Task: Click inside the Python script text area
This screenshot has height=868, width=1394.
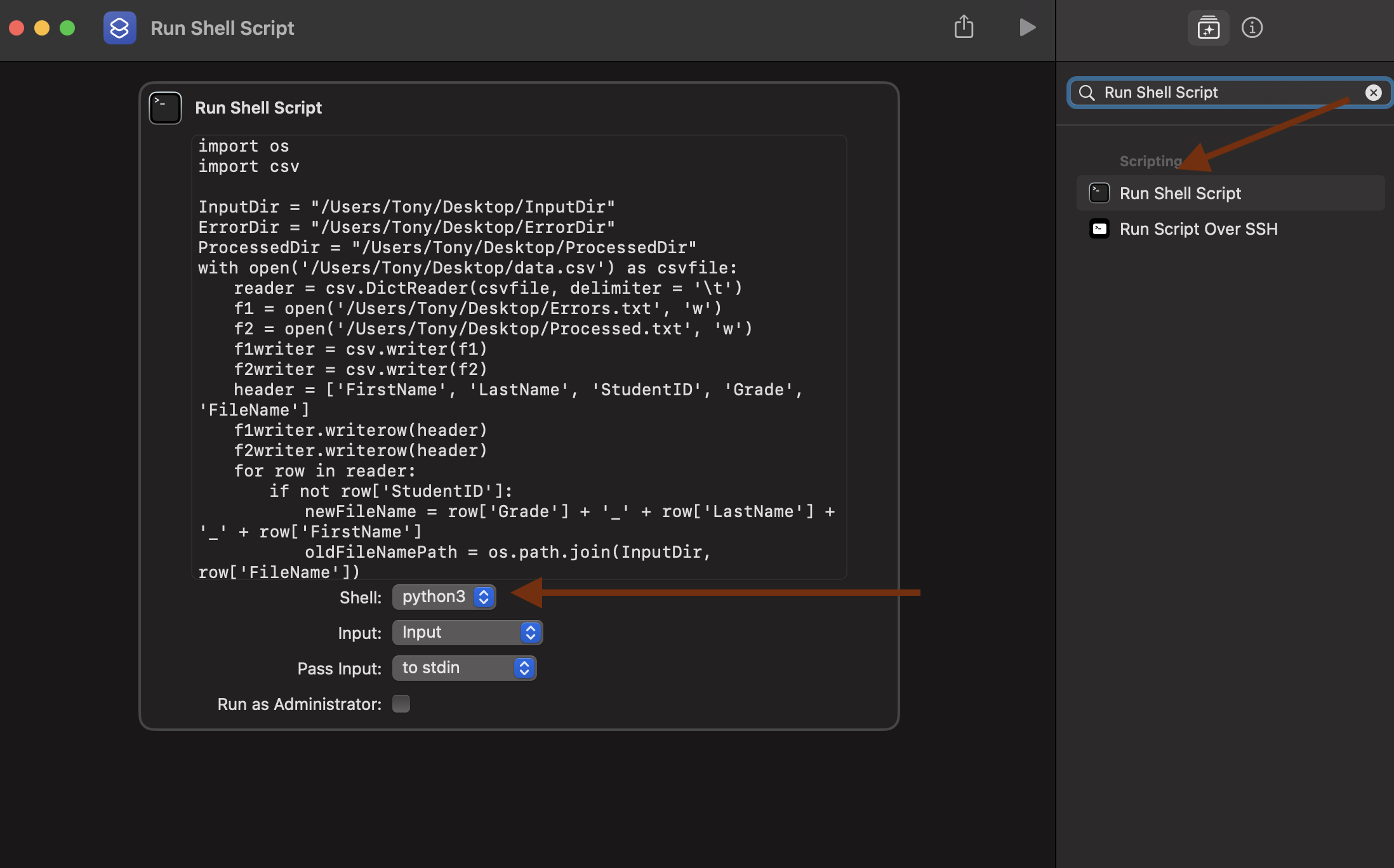Action: point(518,355)
